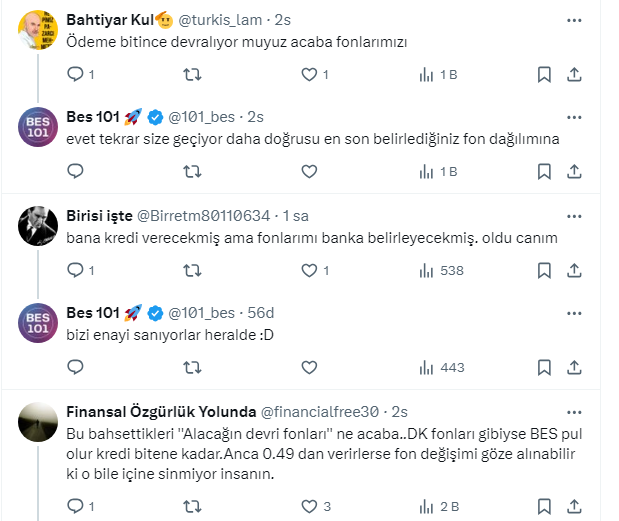
Task: Retweet Finansal Özgürlük Yolunda's tweet
Action: coord(192,505)
